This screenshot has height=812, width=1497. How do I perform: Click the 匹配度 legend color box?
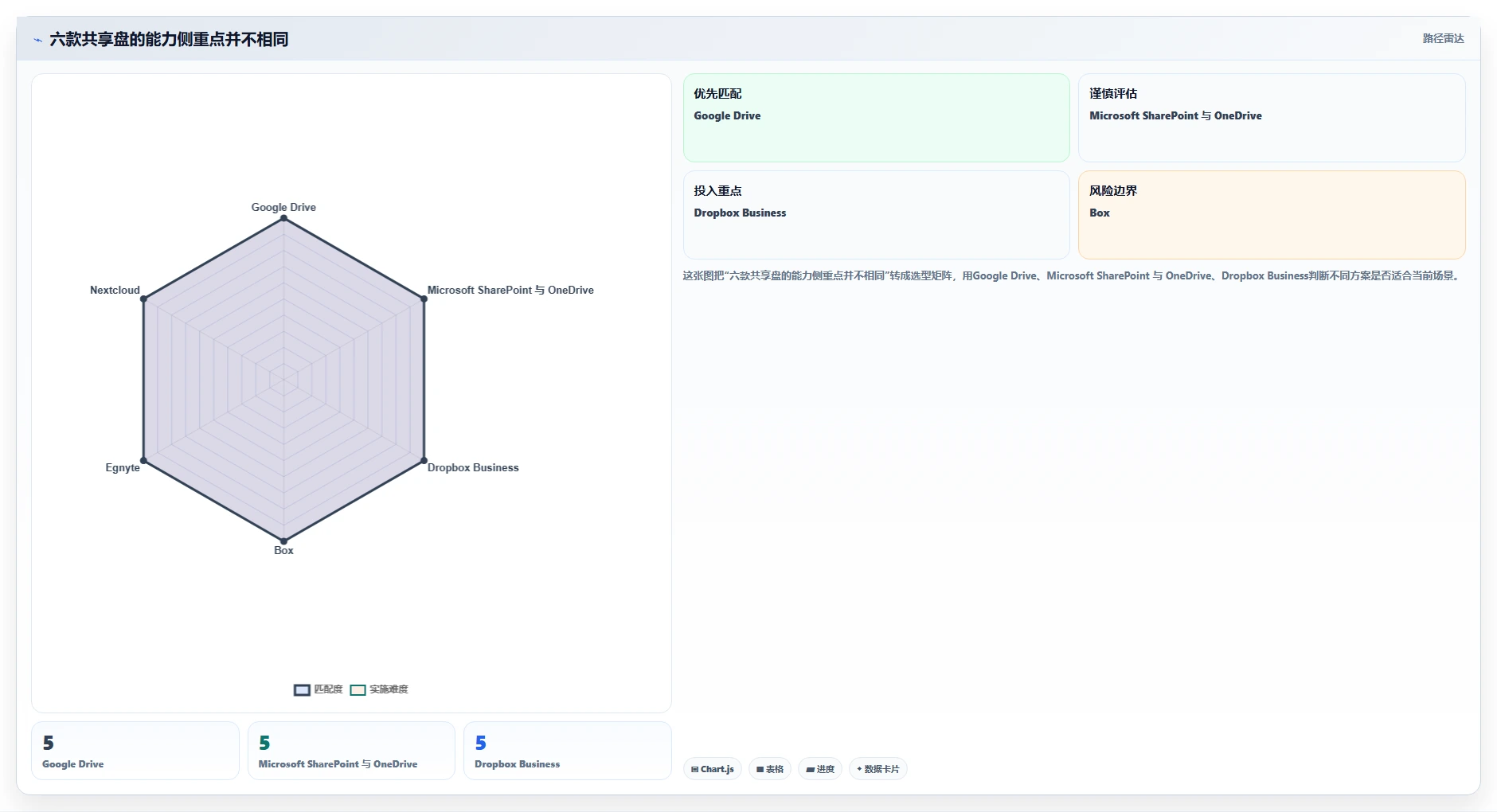[302, 690]
